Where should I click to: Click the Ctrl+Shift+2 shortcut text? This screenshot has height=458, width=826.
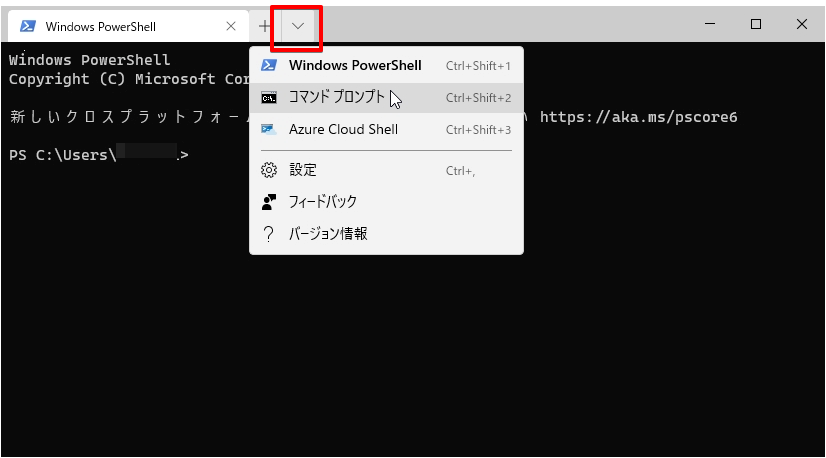pyautogui.click(x=478, y=98)
